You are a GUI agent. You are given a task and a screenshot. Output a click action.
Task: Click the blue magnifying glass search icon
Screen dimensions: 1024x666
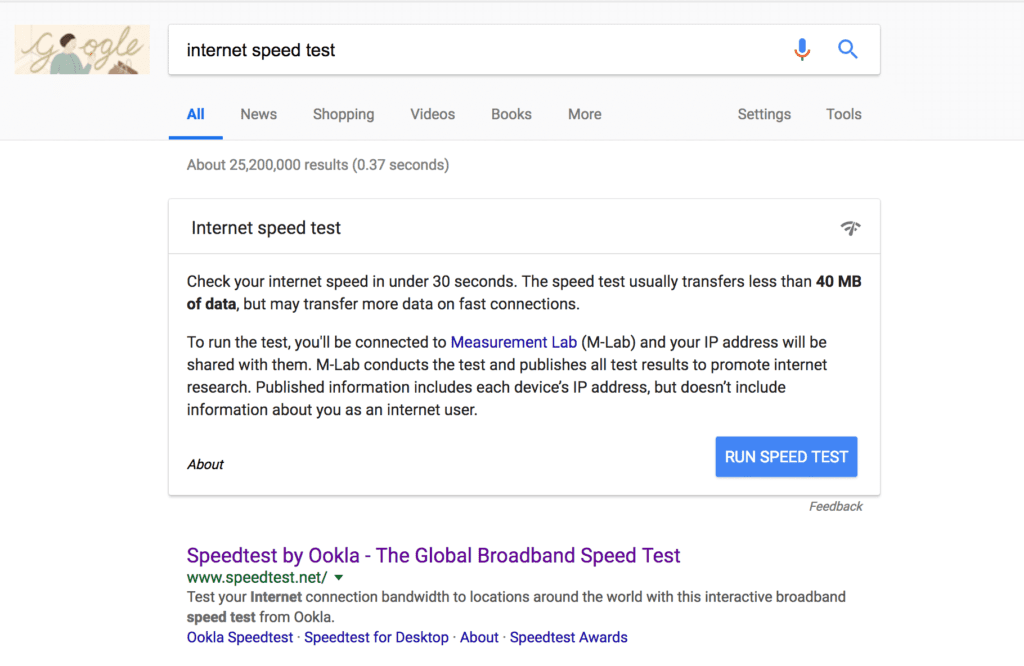click(848, 50)
